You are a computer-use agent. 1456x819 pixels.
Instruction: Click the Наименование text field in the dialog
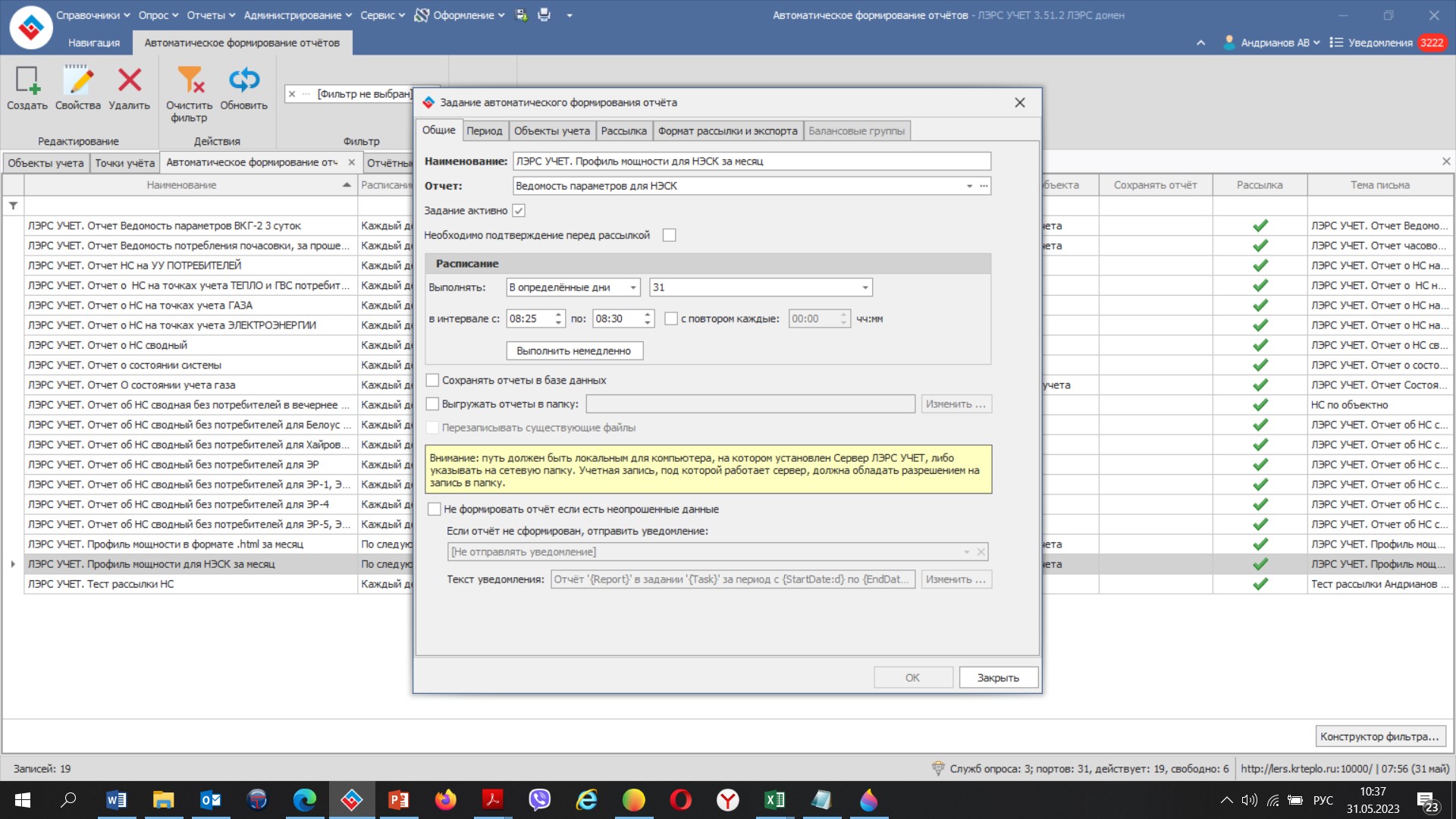click(x=752, y=162)
